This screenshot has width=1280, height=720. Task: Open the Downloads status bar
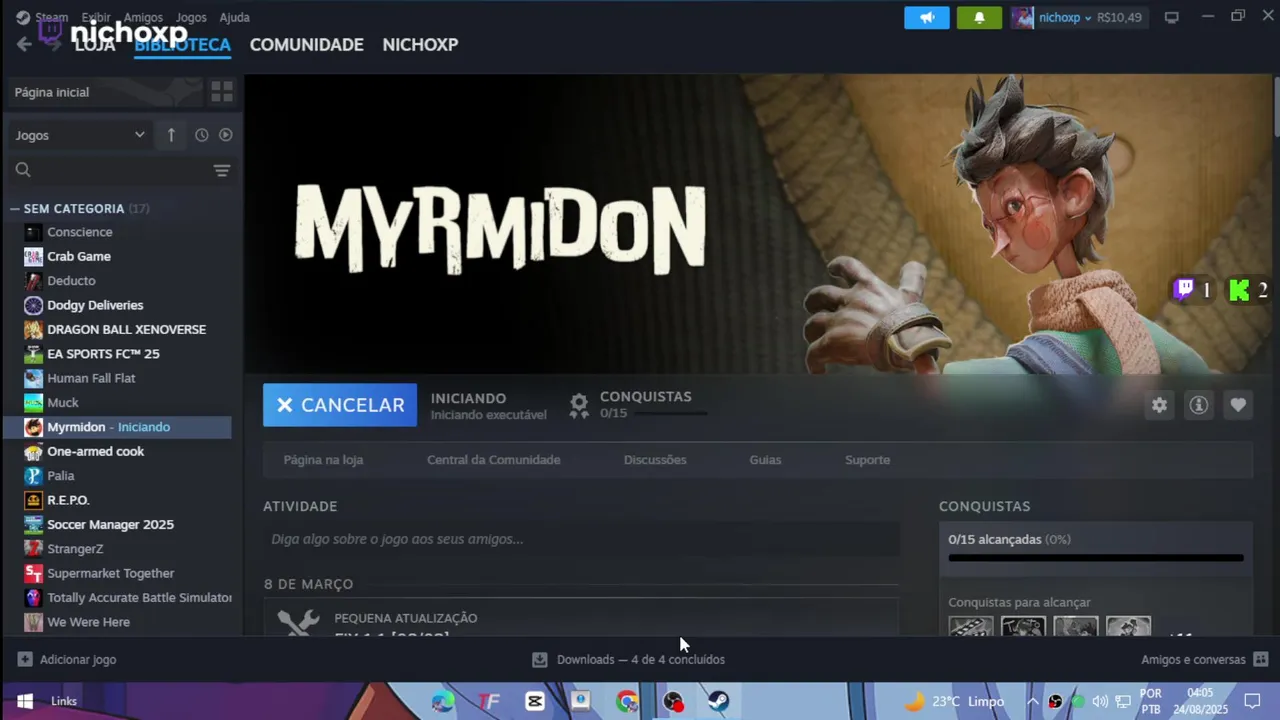click(629, 659)
